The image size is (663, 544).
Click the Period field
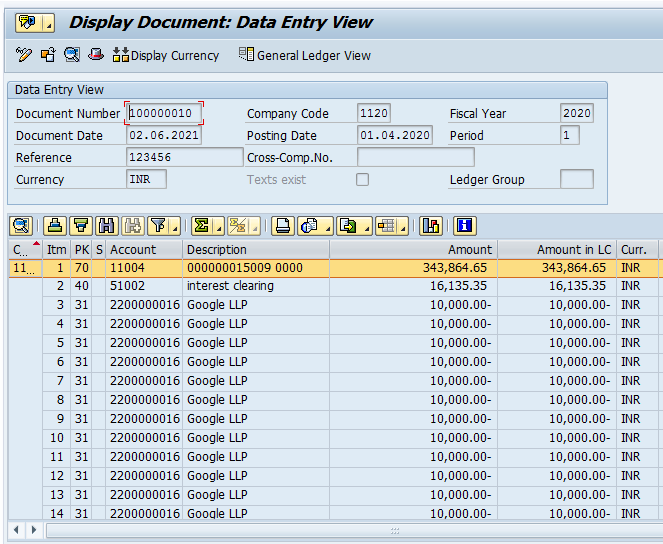(570, 135)
